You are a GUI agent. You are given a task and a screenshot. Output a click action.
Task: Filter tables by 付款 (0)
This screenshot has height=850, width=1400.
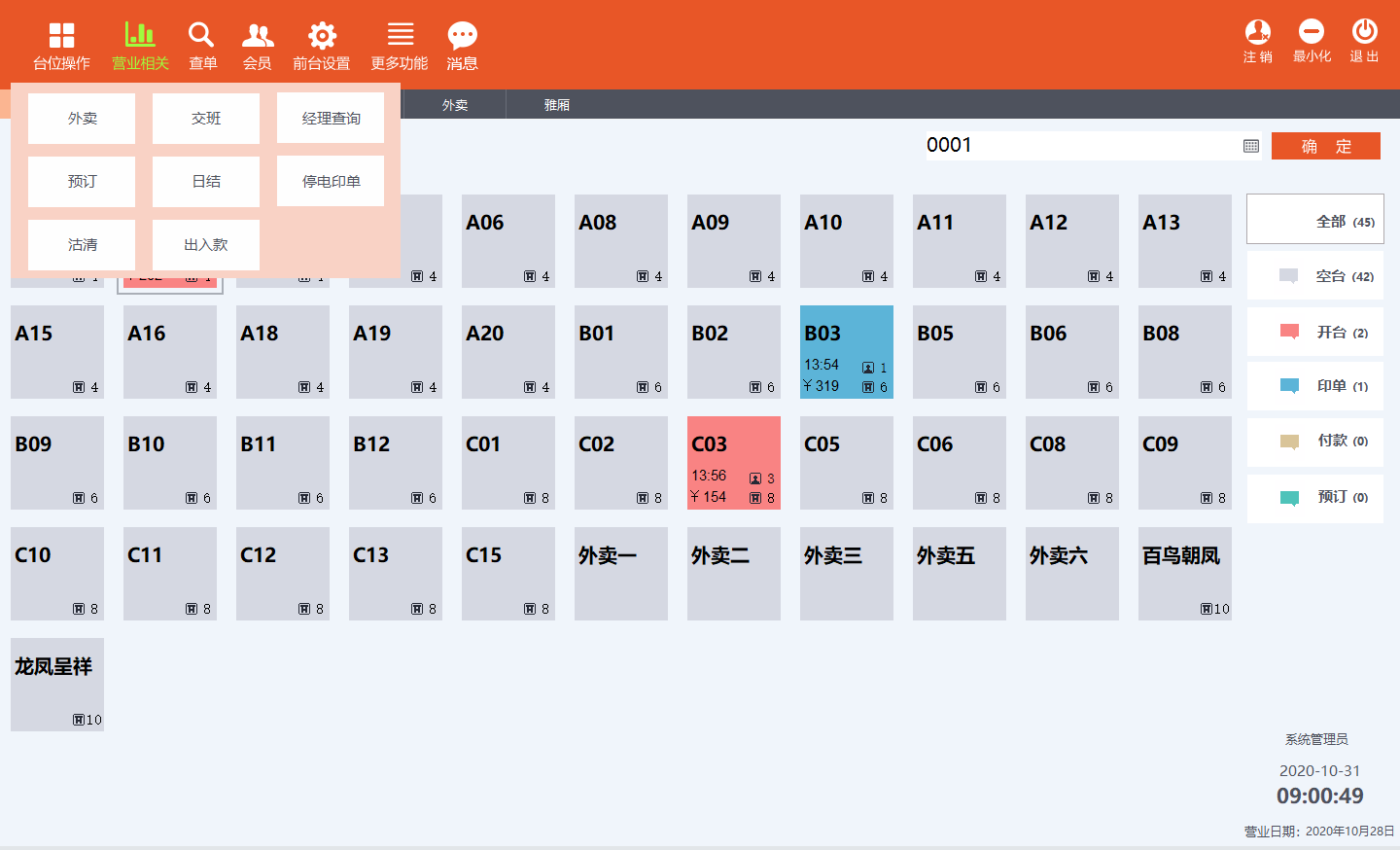pyautogui.click(x=1315, y=442)
